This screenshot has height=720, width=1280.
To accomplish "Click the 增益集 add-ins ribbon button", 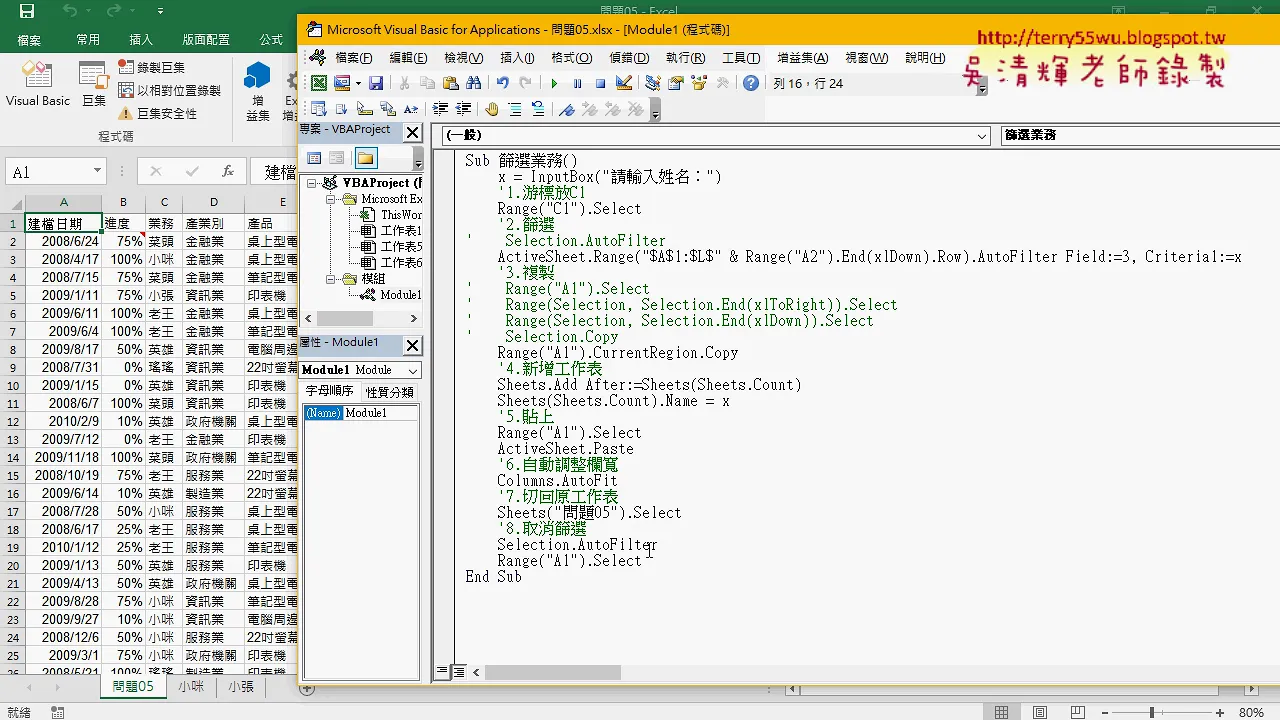I will pos(258,92).
